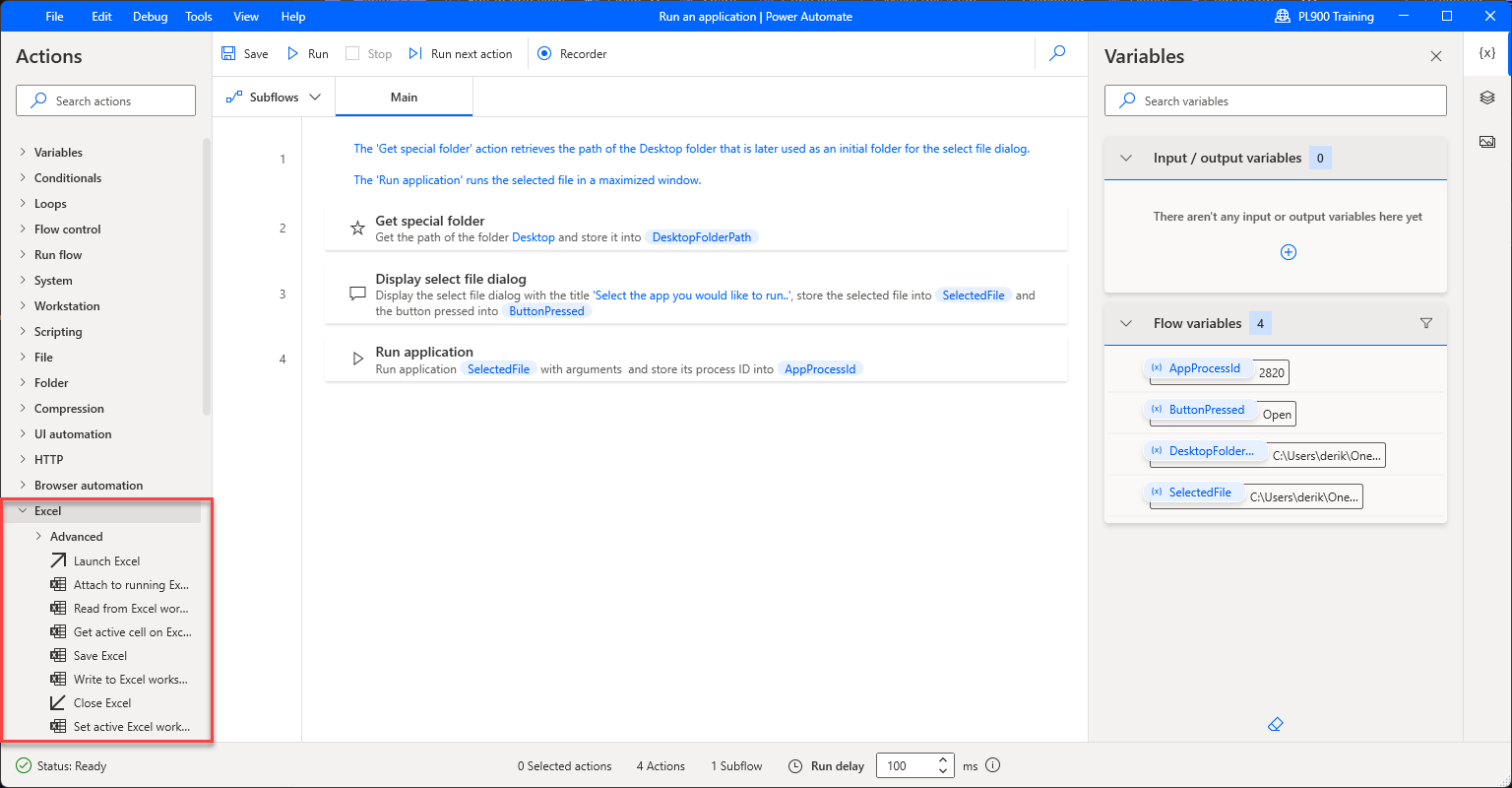Click the Search actions field
Viewport: 1512px width, 788px height.
[x=105, y=100]
